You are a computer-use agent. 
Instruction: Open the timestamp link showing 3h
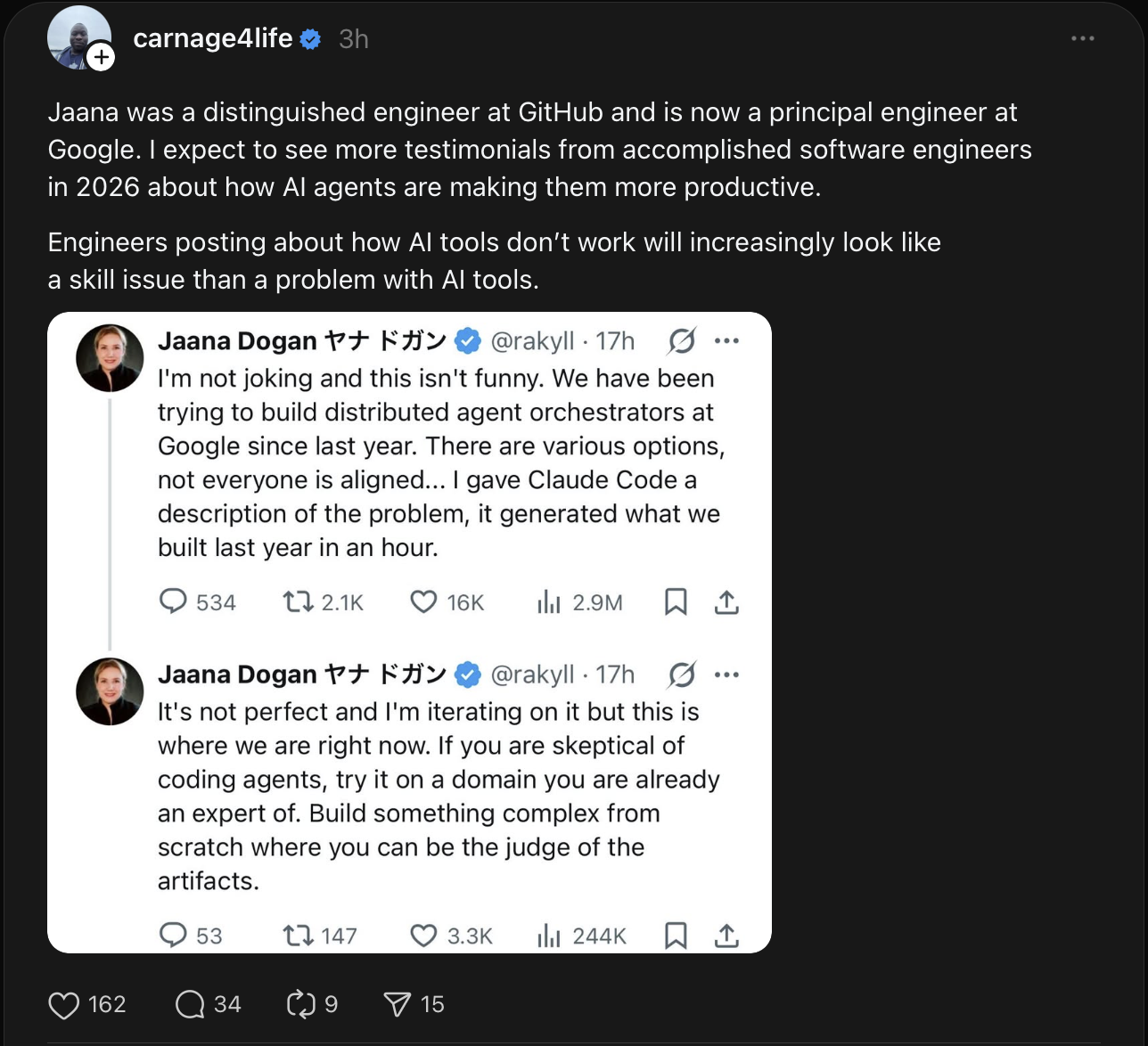pyautogui.click(x=352, y=38)
